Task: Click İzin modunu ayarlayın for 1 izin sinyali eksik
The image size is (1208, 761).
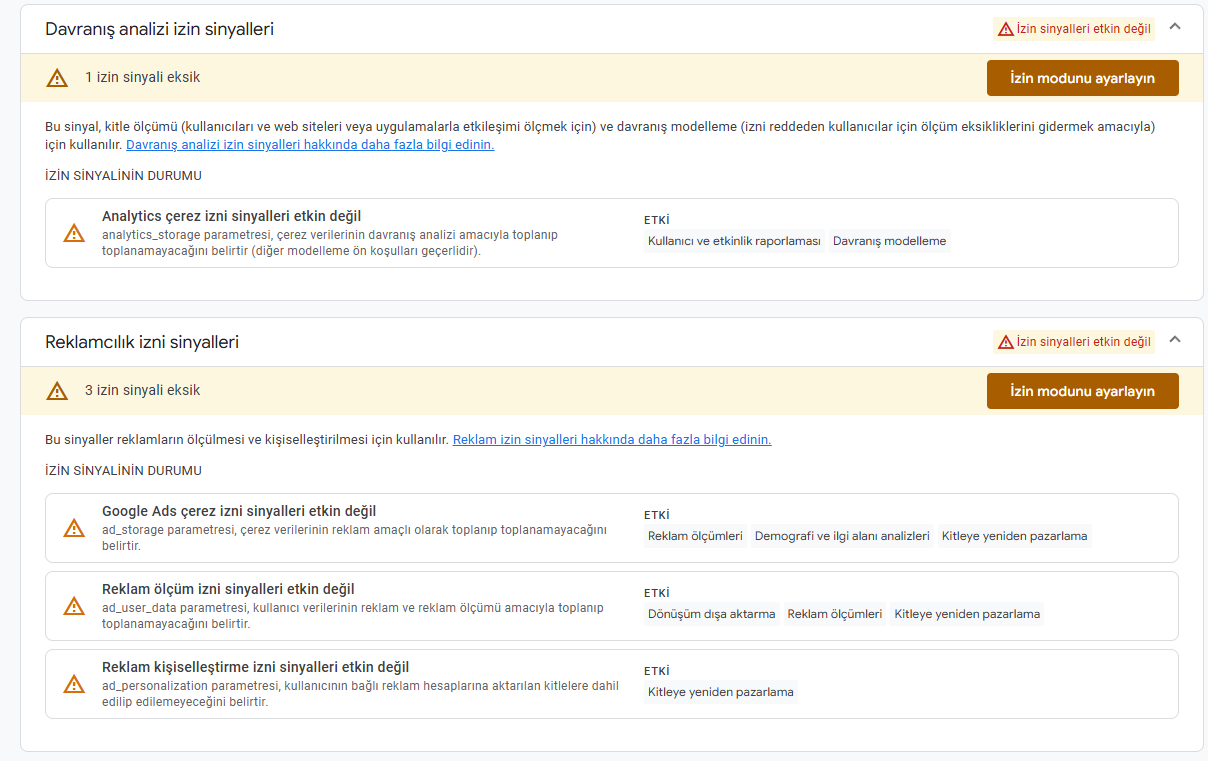Action: coord(1082,78)
